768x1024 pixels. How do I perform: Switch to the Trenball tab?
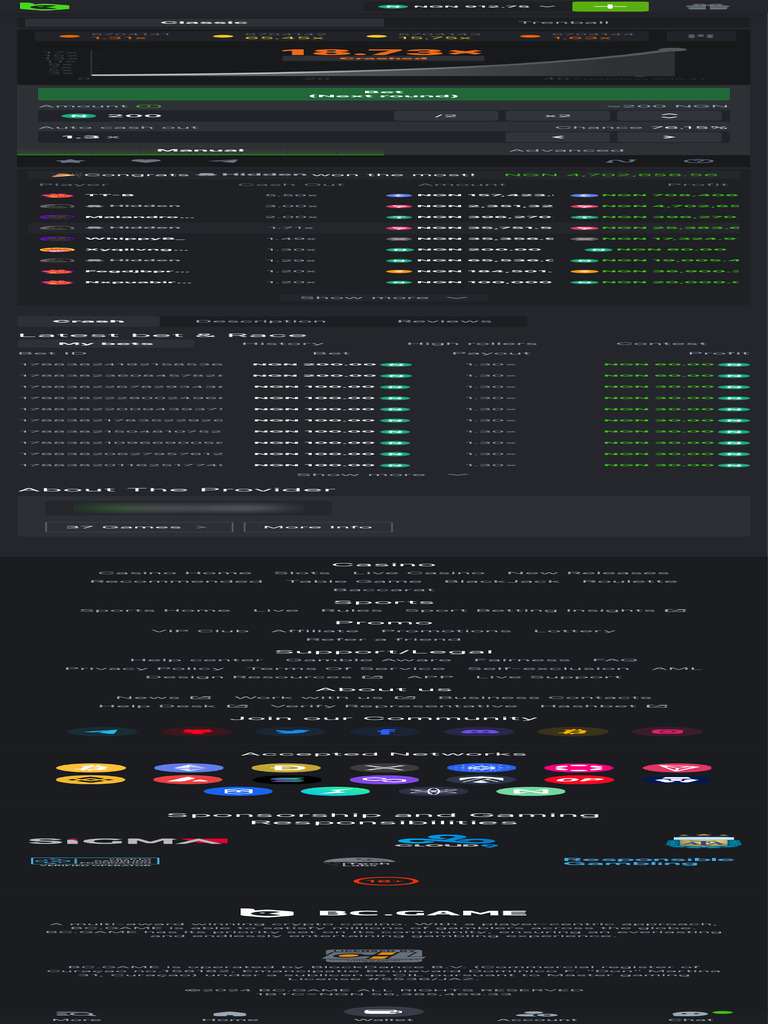tap(563, 23)
